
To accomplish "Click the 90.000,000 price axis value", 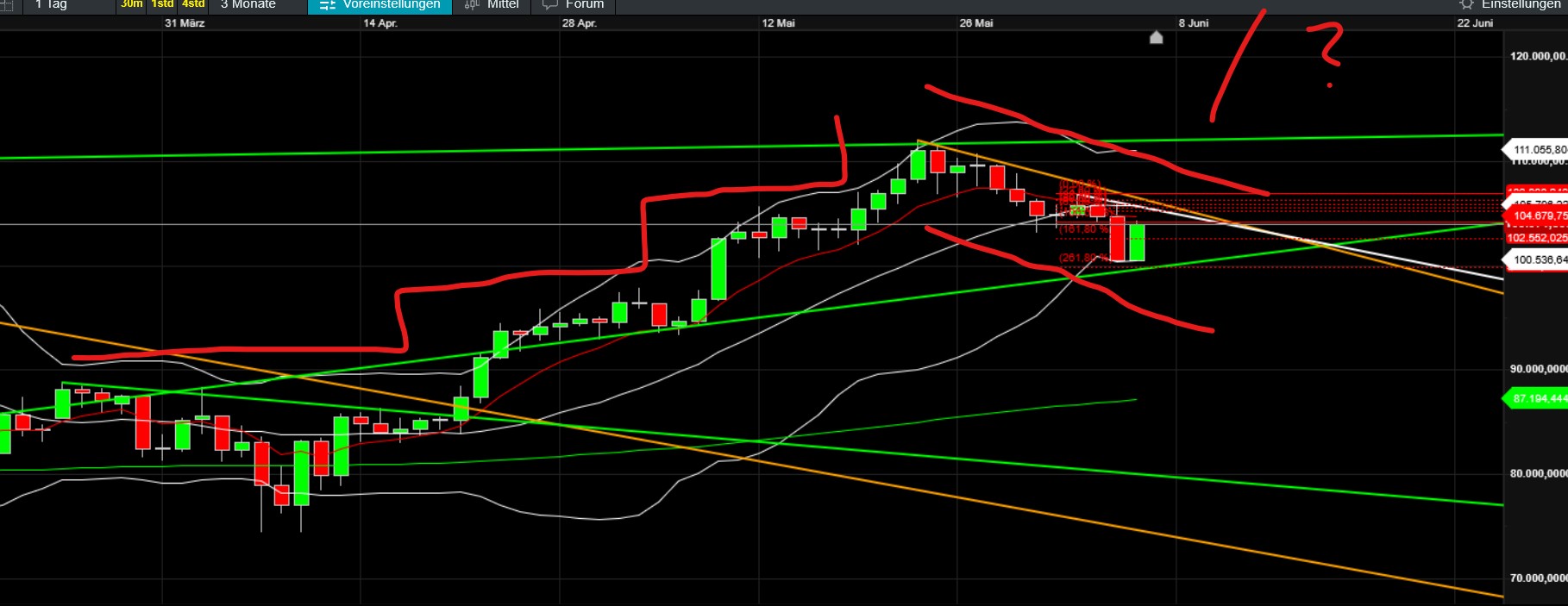I will tap(1538, 369).
